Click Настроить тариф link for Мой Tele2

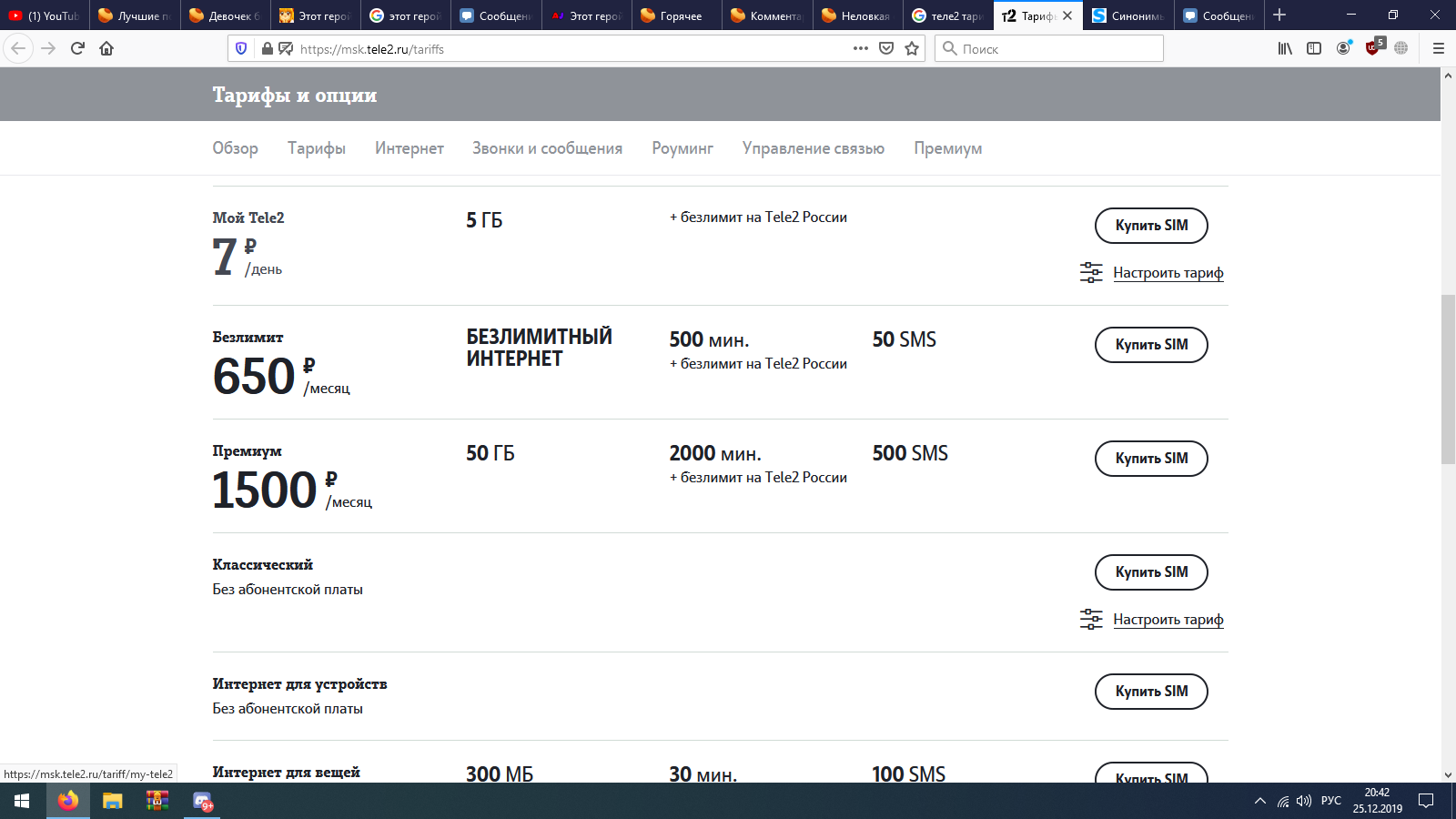click(1168, 272)
